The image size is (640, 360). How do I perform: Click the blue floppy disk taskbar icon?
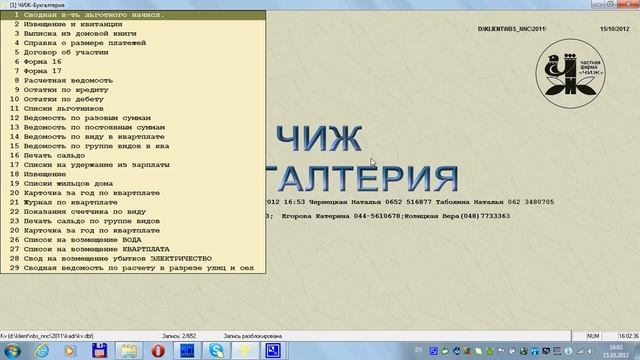pos(99,351)
